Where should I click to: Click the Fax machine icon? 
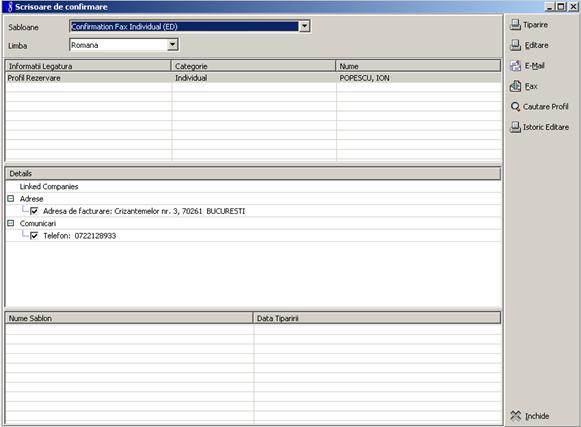pos(515,86)
